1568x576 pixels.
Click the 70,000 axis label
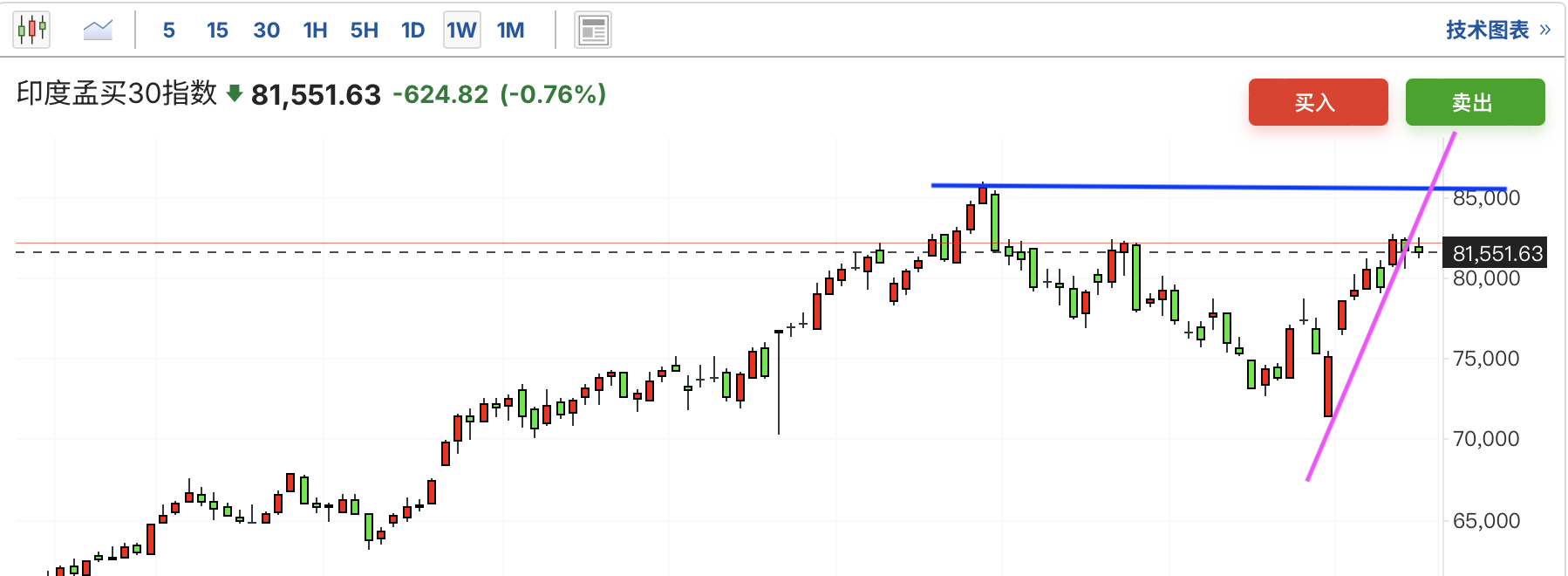1486,439
